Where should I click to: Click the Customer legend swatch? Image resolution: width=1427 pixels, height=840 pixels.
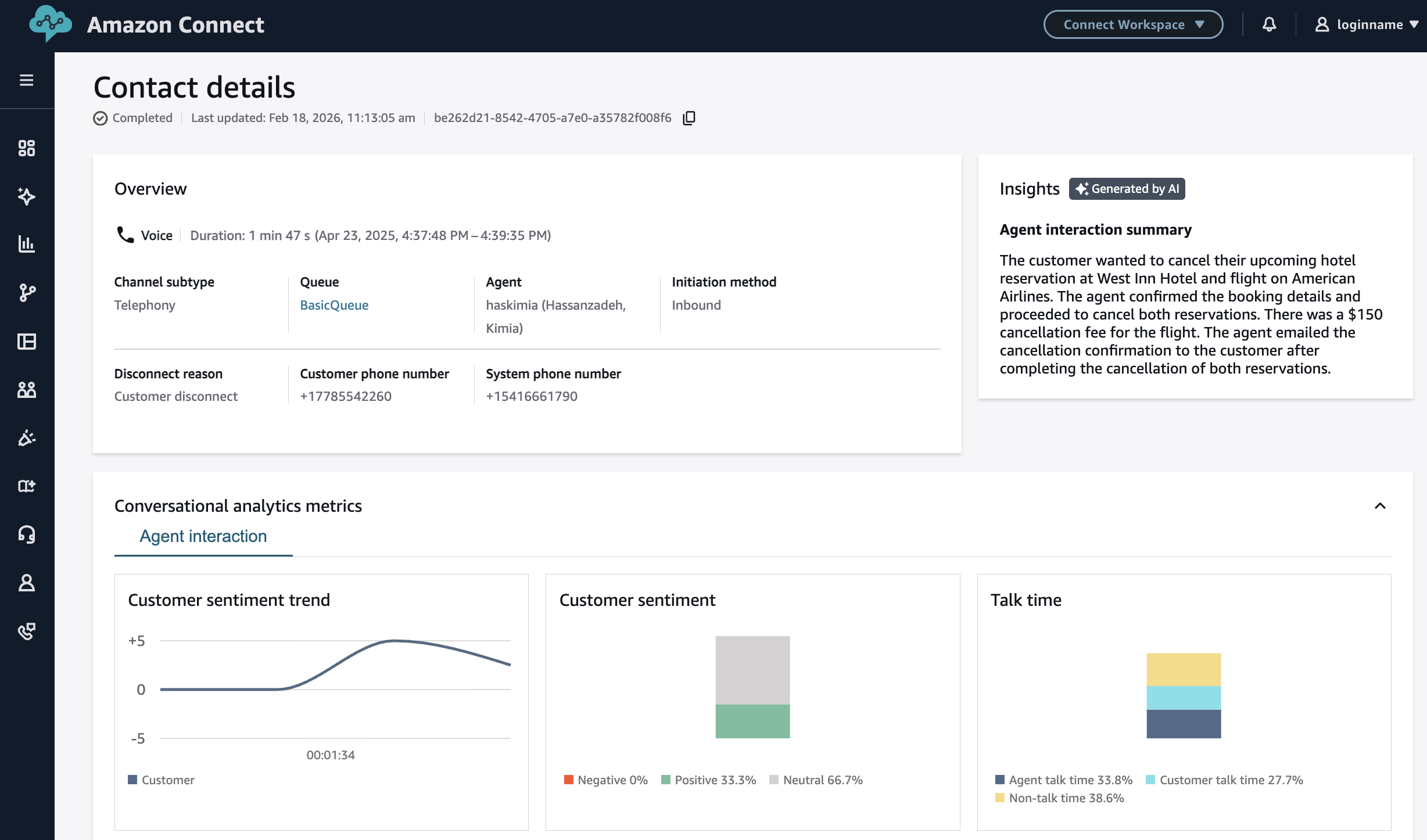click(132, 780)
